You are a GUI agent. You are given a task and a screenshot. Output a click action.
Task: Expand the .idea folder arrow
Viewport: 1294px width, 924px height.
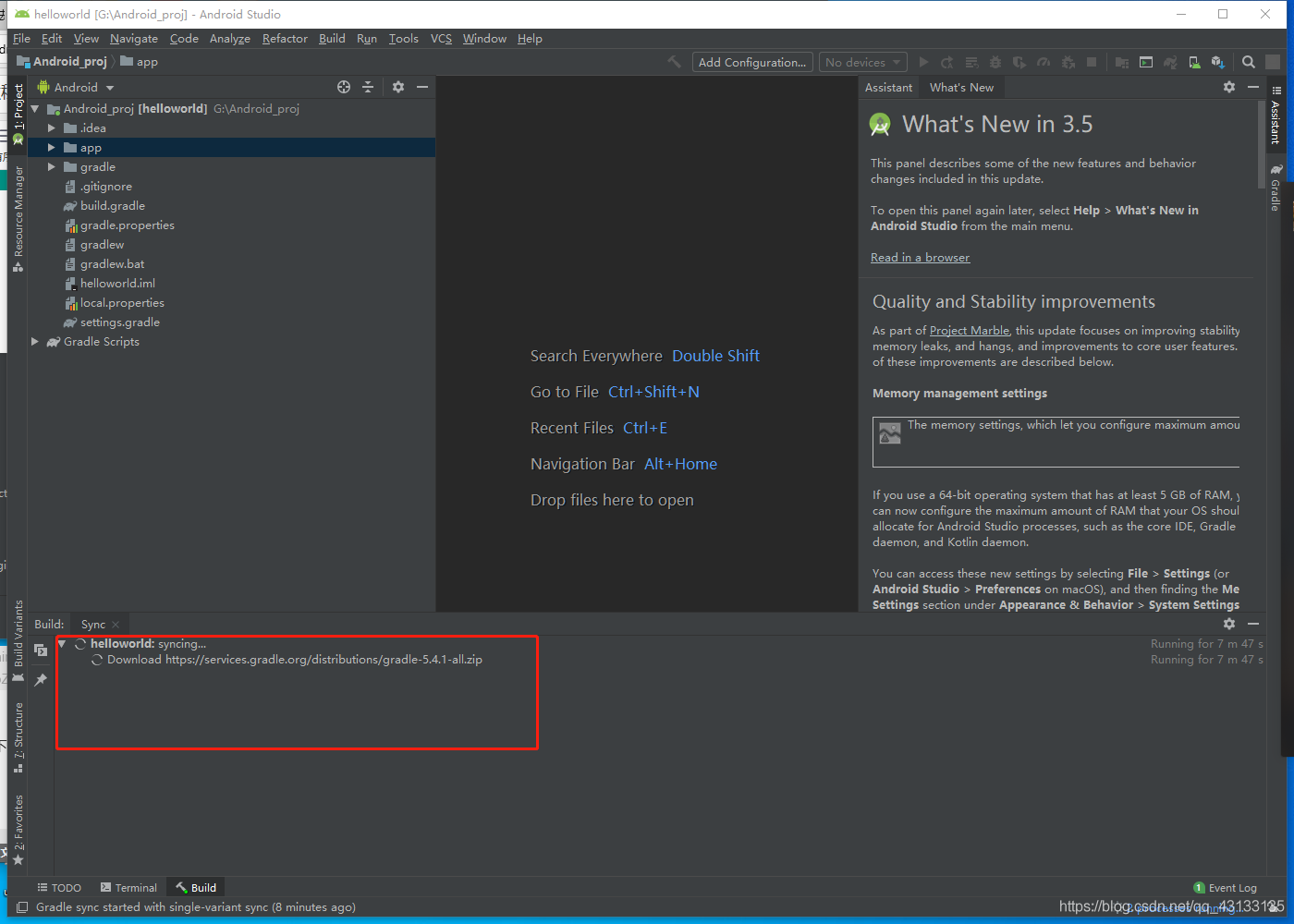tap(52, 128)
